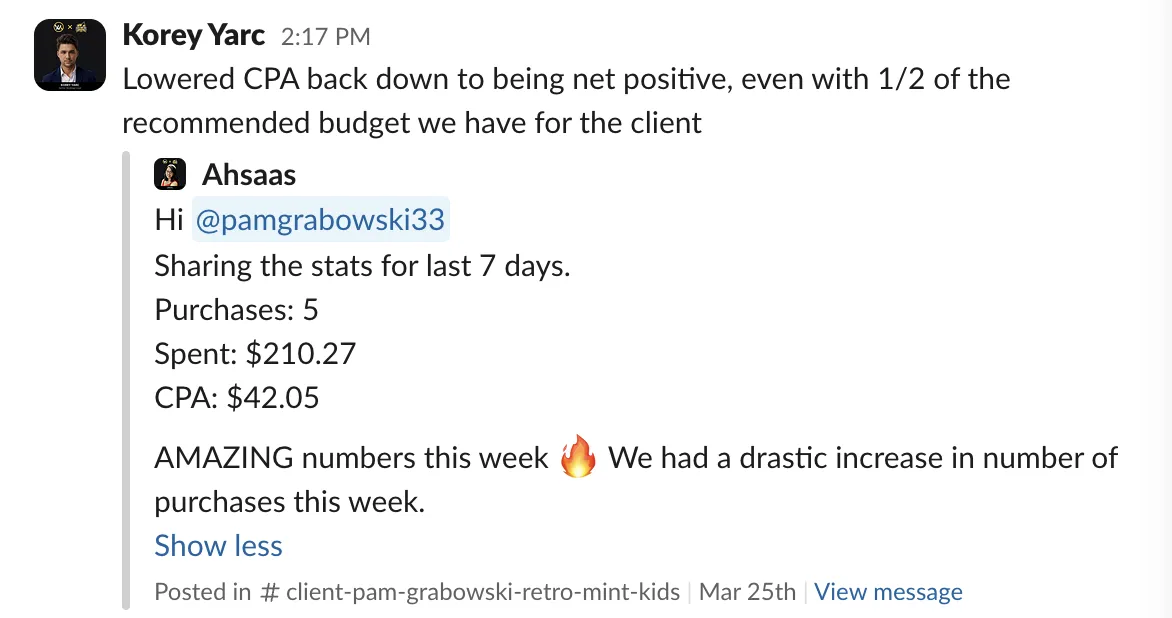Click the 'AMAZING numbers this week' text
Viewport: 1172px width, 618px height.
click(x=351, y=457)
